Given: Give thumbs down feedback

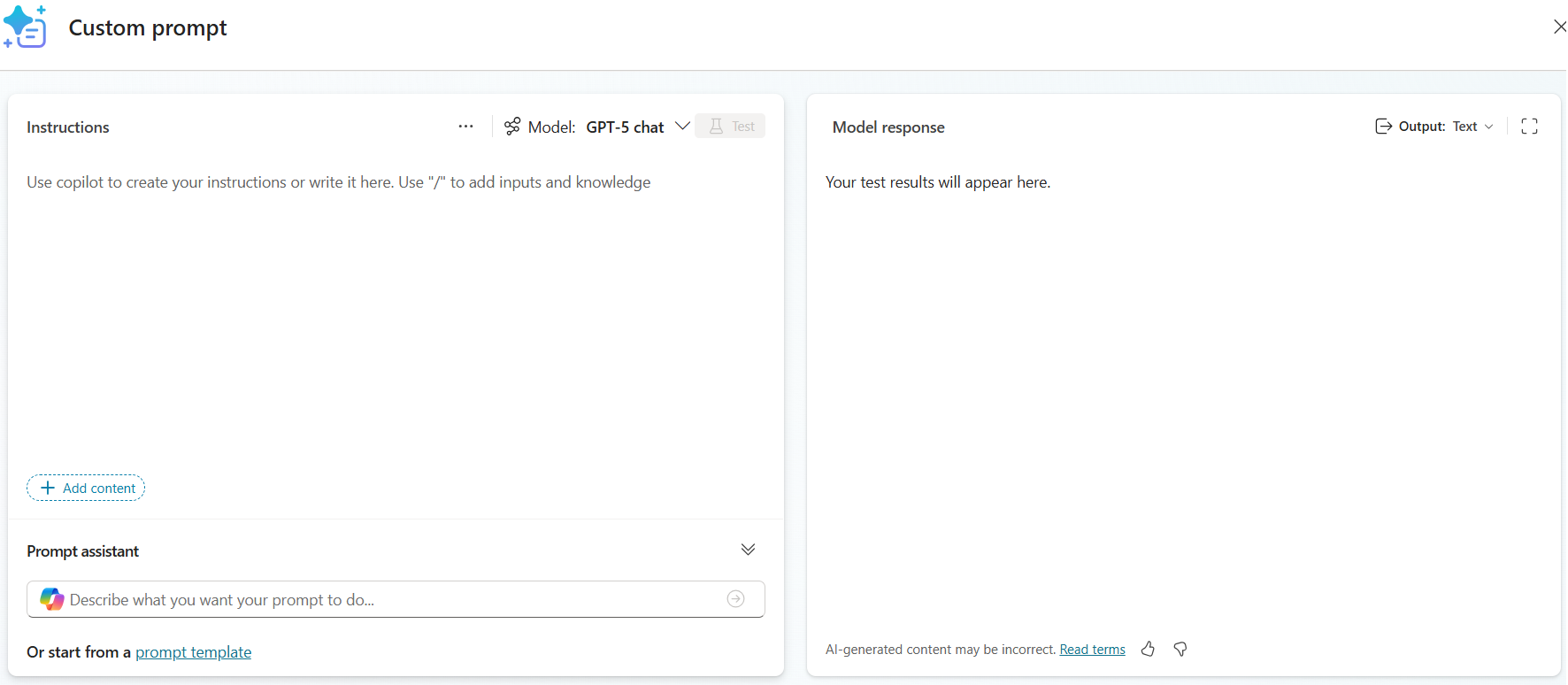Looking at the screenshot, I should point(1180,649).
